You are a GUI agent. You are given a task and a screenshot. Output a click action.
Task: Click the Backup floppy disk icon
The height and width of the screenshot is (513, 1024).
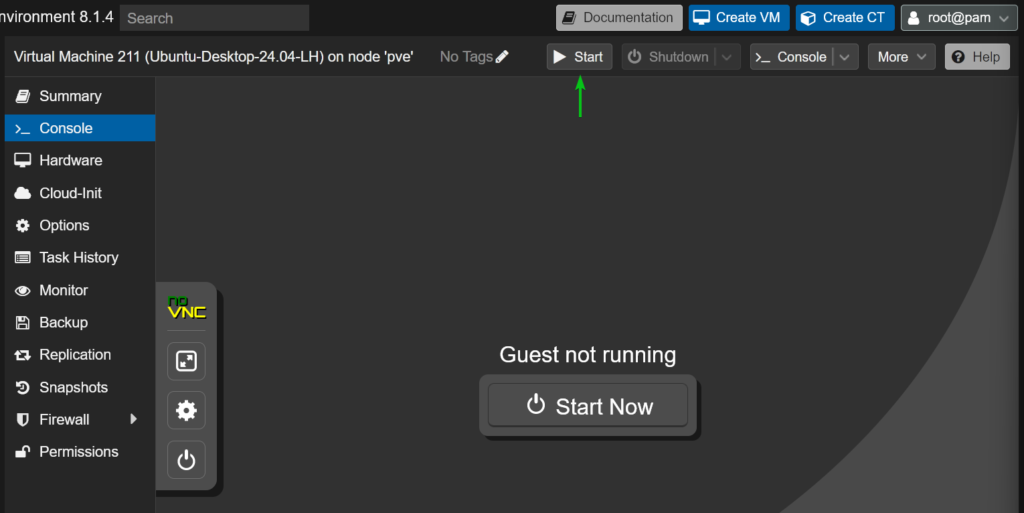[x=22, y=322]
